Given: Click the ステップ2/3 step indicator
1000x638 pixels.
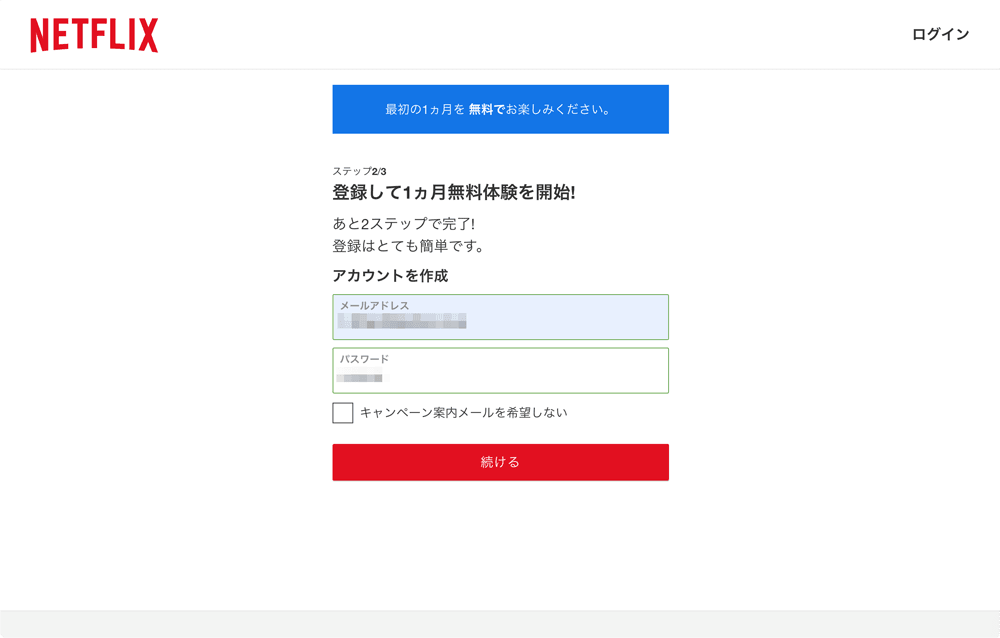Looking at the screenshot, I should click(359, 171).
